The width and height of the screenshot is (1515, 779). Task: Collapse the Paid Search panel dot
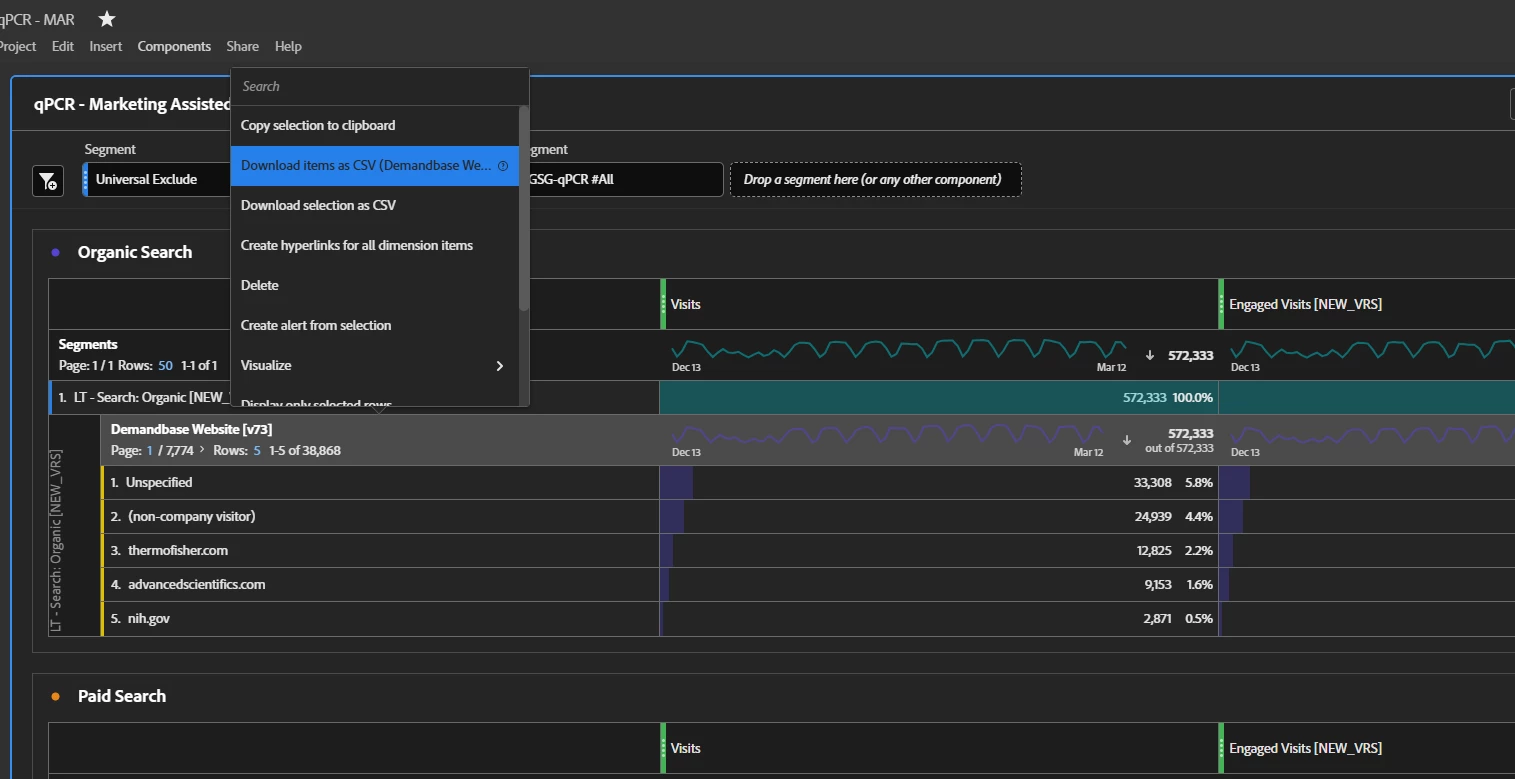56,696
